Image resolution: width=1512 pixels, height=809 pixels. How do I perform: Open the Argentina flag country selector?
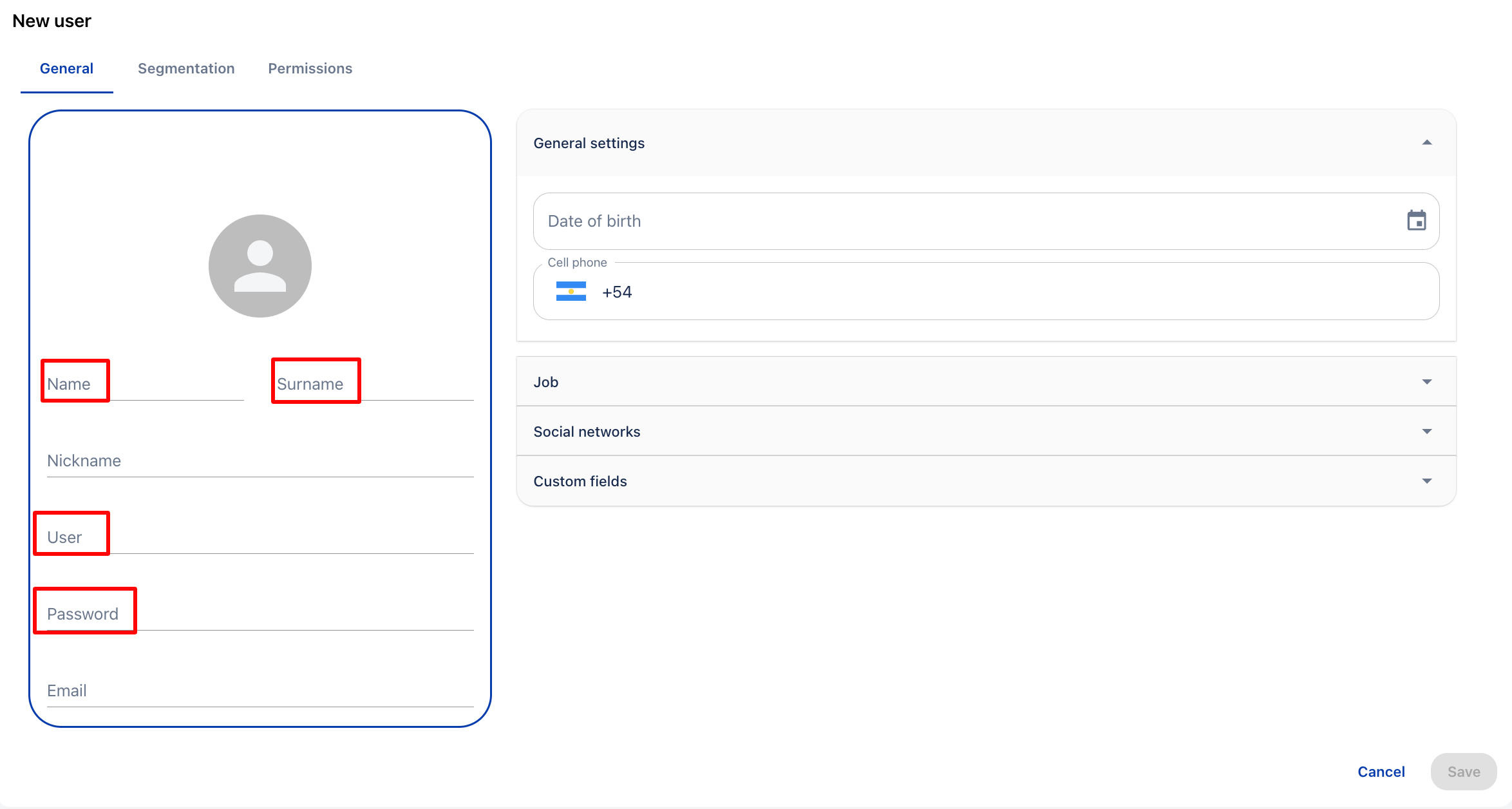pyautogui.click(x=571, y=292)
